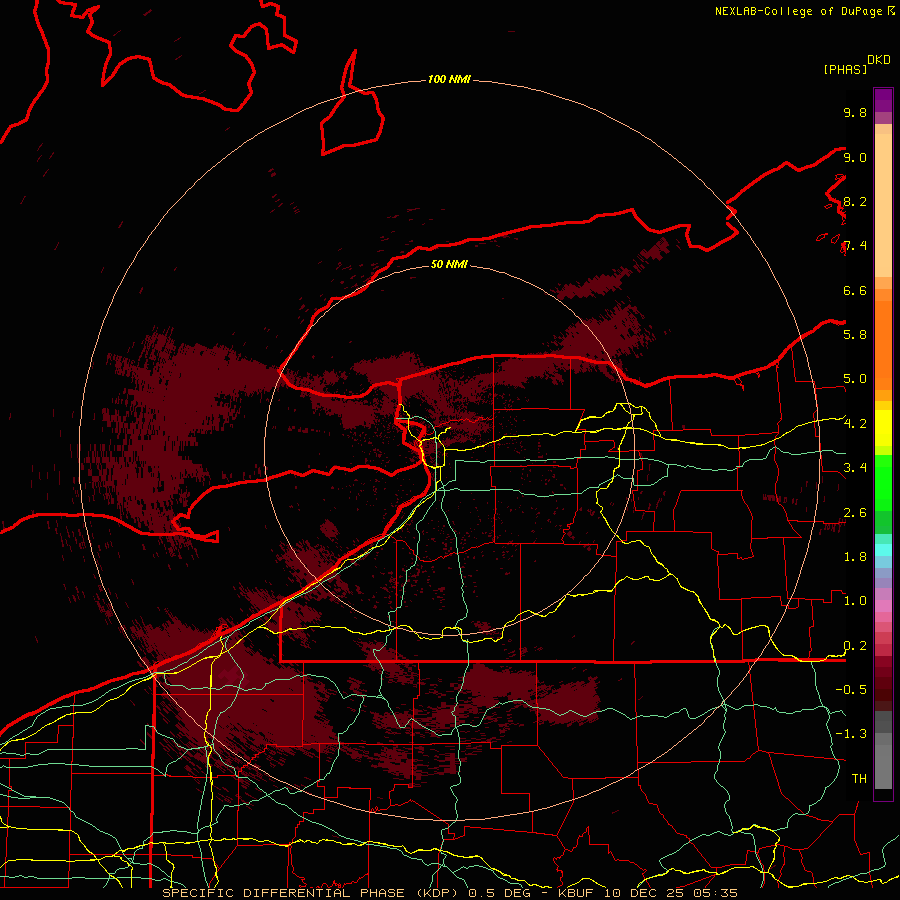Click the 10 DEC 25 05:35 timestamp

(x=671, y=893)
